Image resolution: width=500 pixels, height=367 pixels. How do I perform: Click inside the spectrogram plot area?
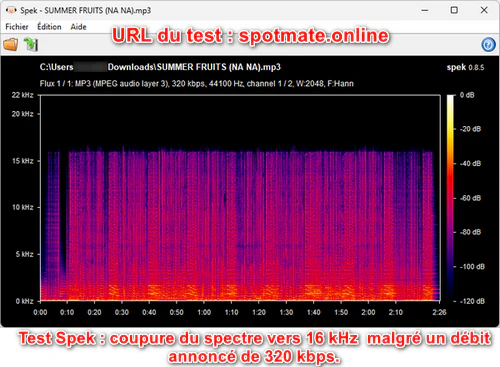click(240, 198)
